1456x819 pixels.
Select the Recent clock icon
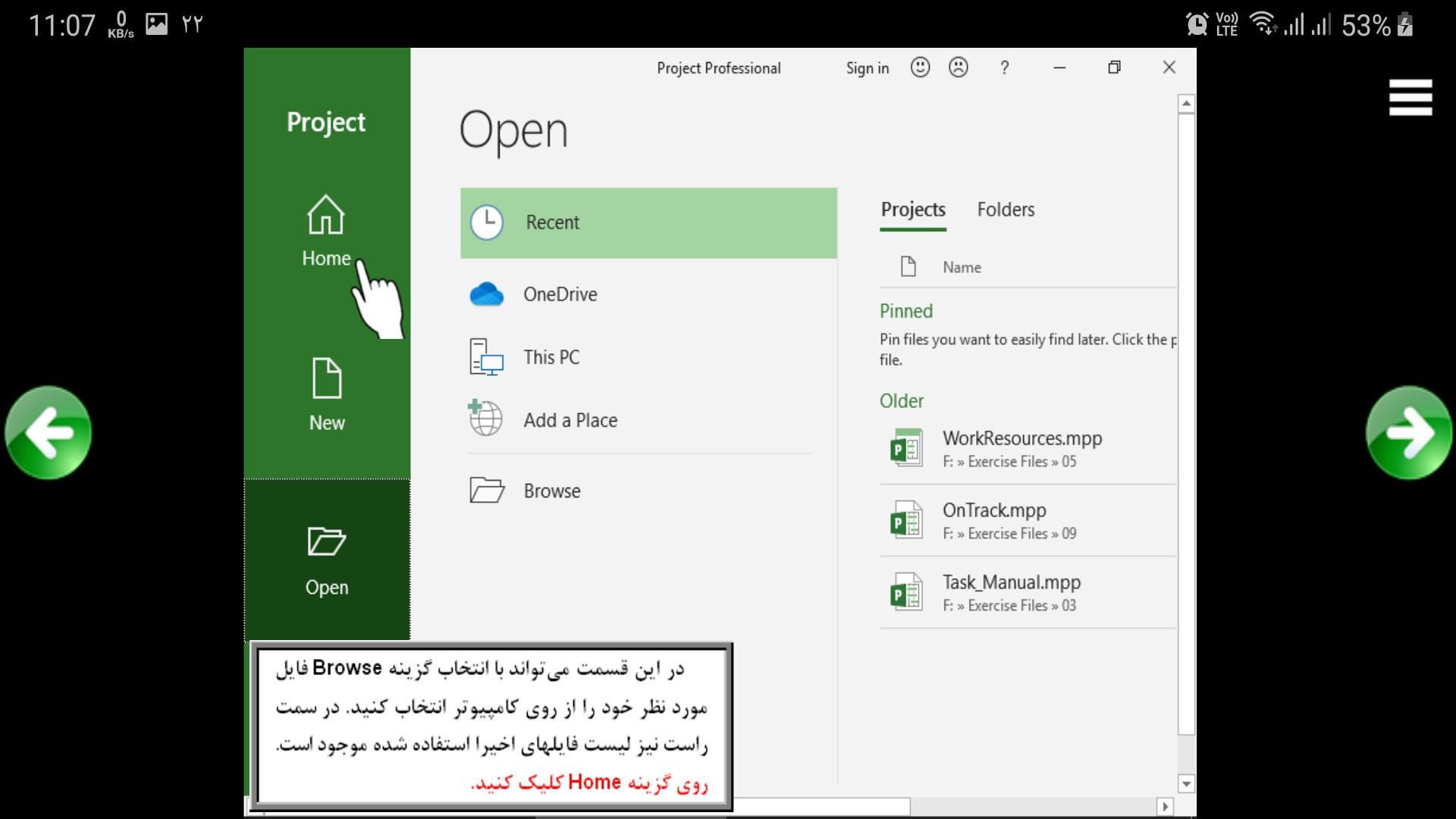click(x=487, y=222)
